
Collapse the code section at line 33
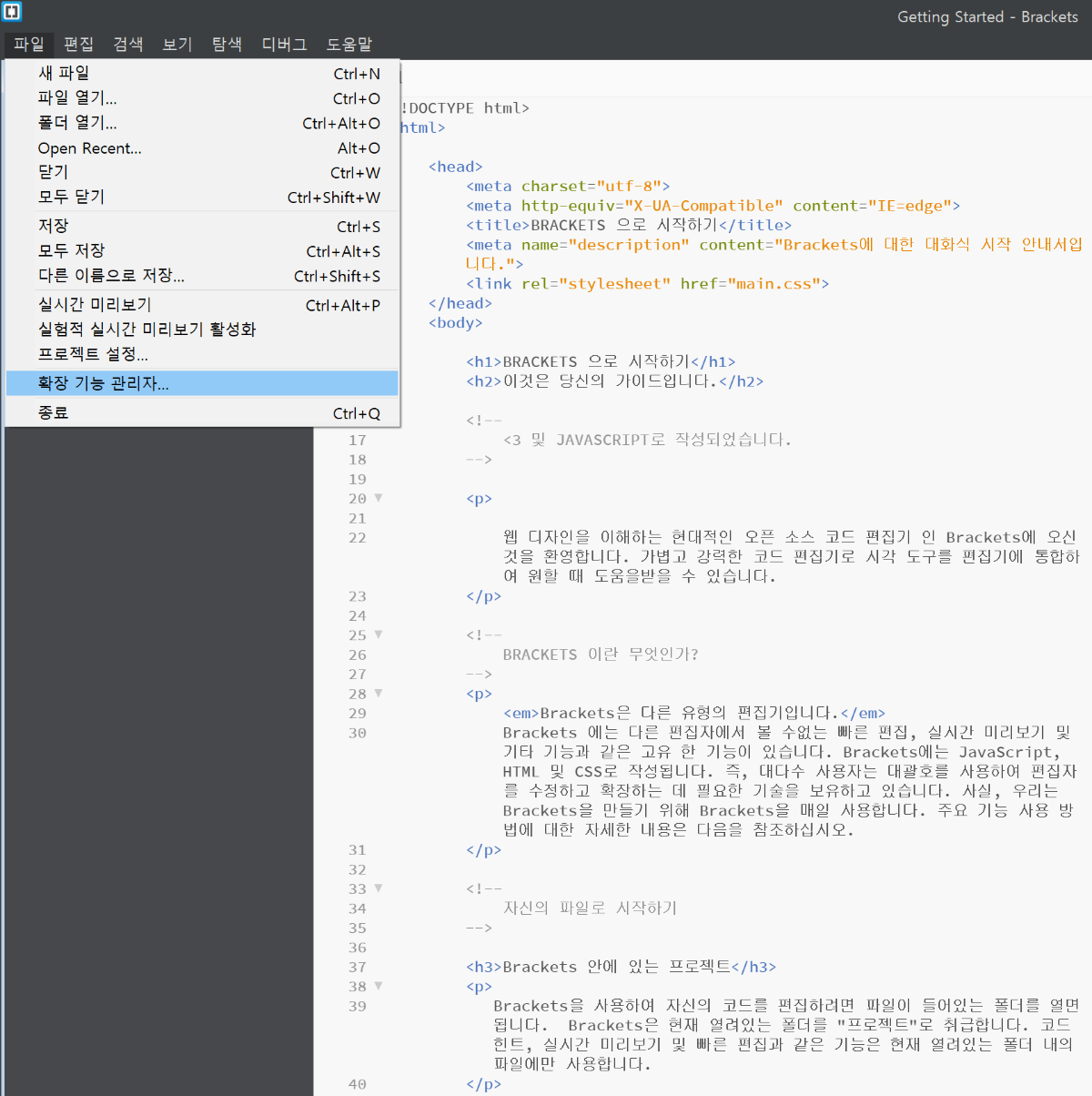(x=378, y=888)
